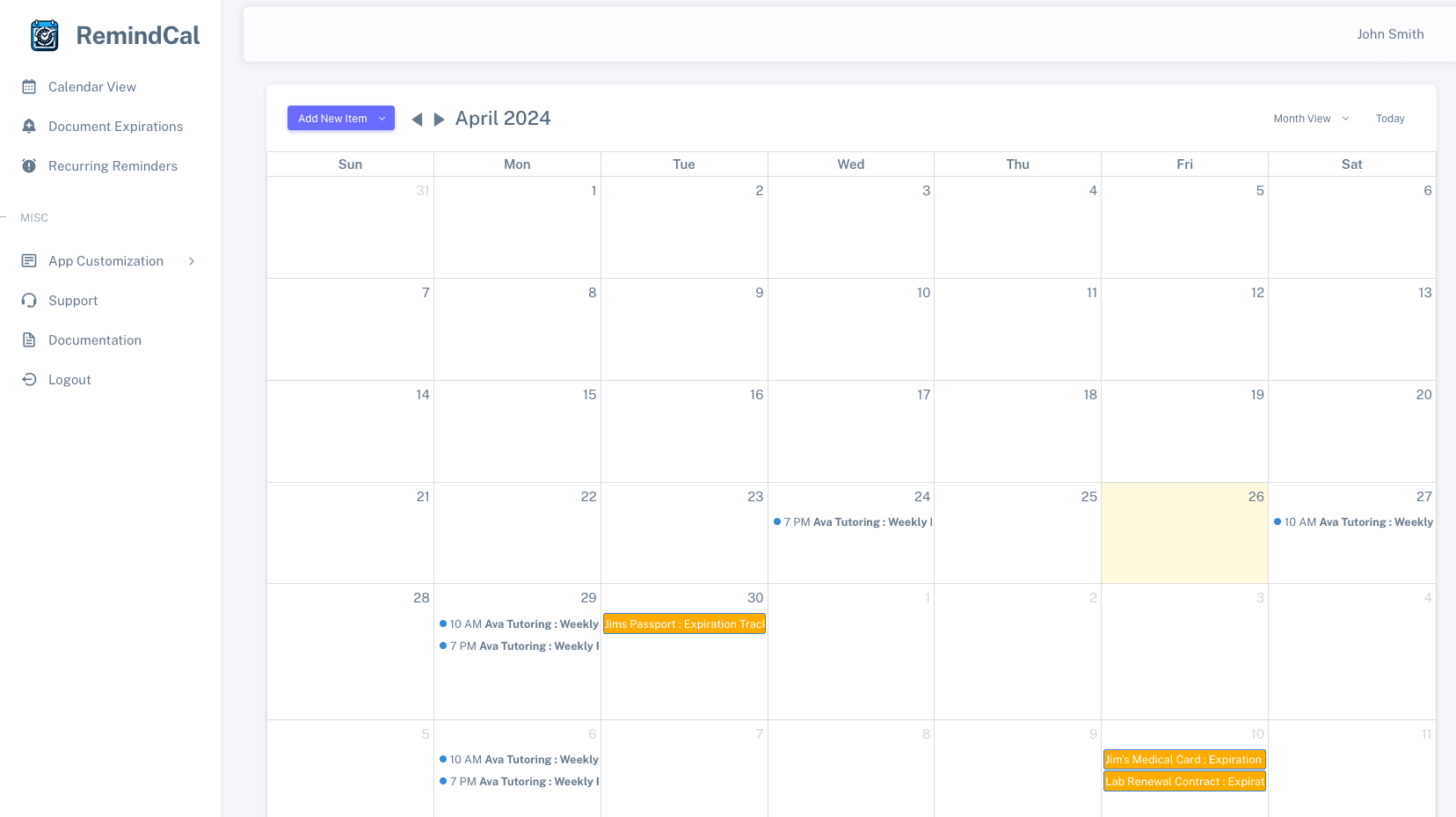Screen dimensions: 1456x817
Task: Open Jims Passport Expiration Tracker event
Action: (x=684, y=624)
